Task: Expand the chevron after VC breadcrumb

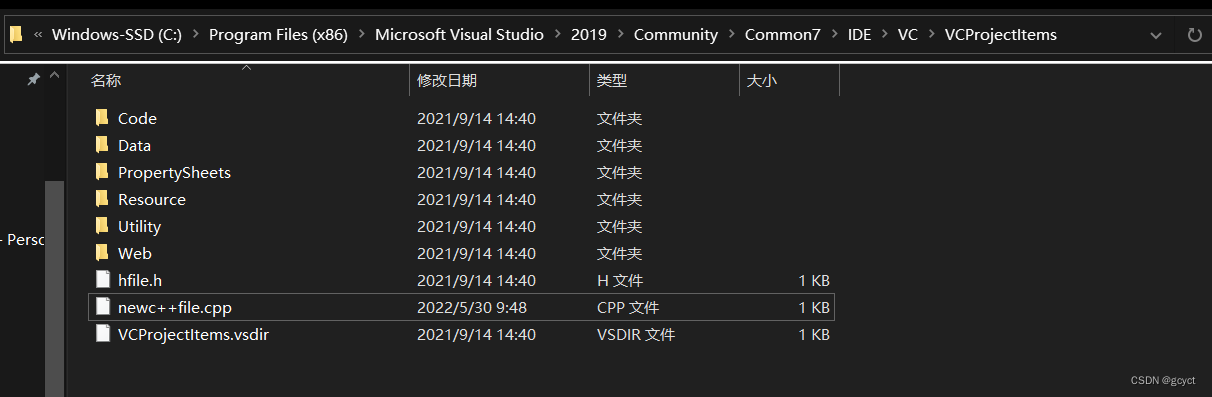Action: (x=931, y=35)
